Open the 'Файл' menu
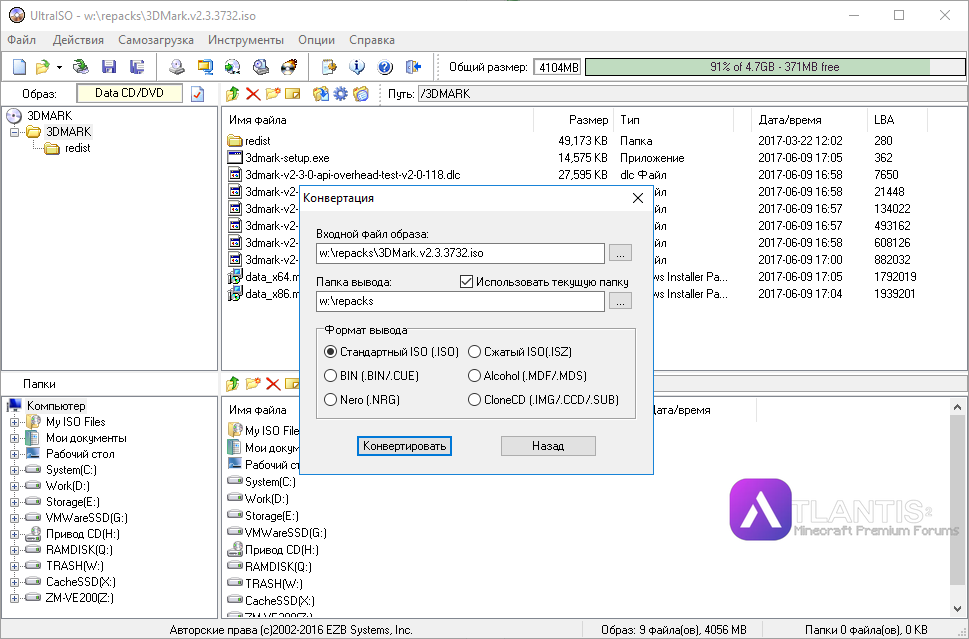The height and width of the screenshot is (639, 969). point(22,40)
